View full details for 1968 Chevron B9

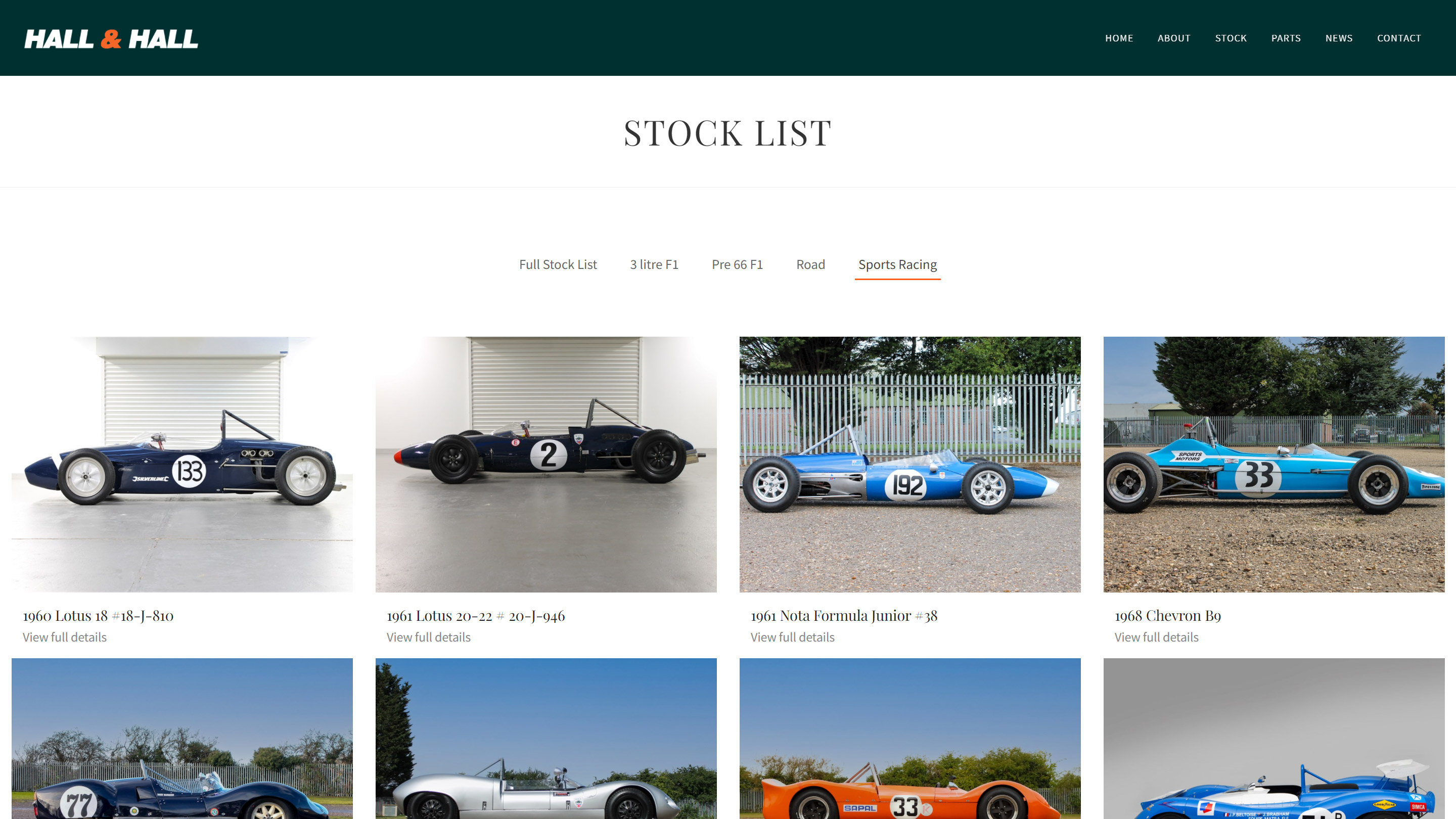click(1156, 637)
